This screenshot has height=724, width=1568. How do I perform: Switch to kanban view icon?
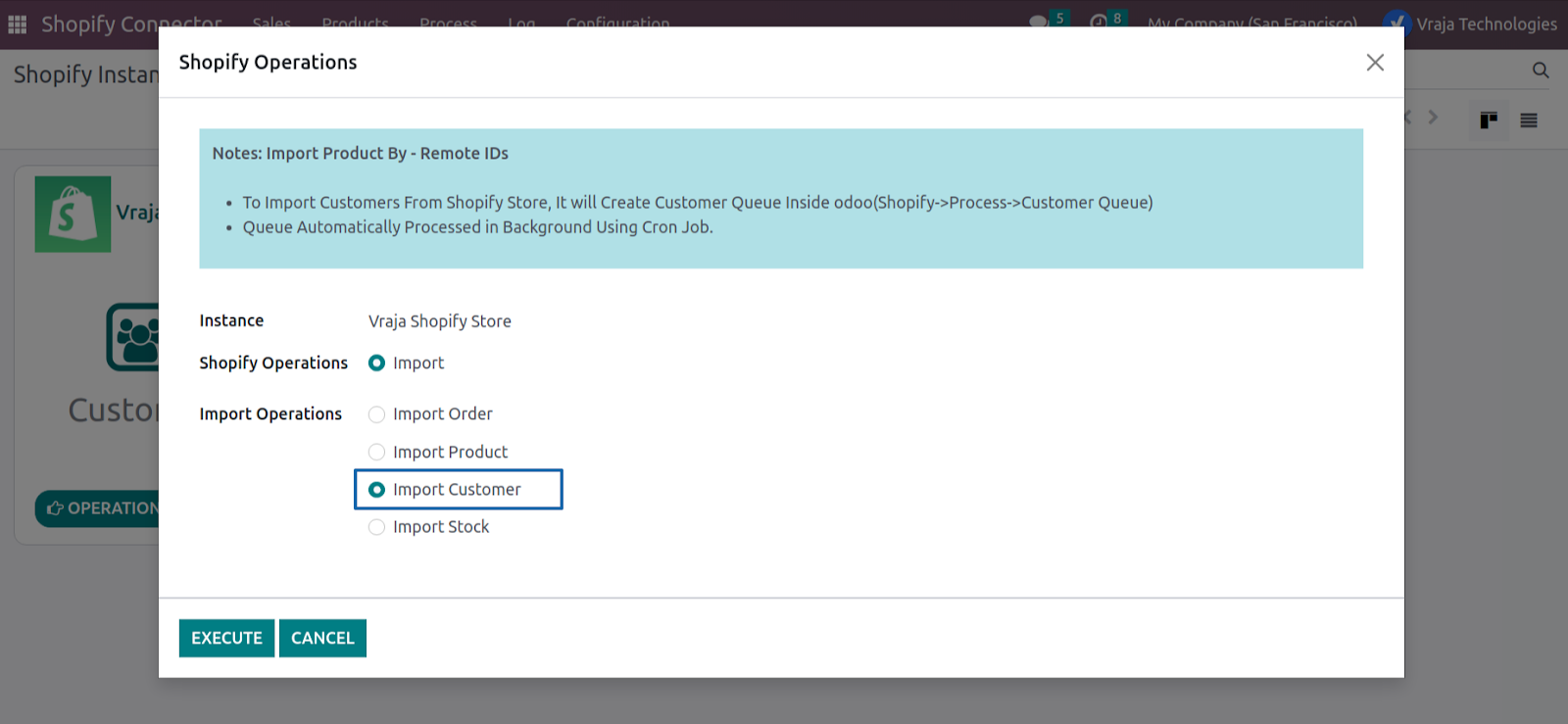click(x=1489, y=121)
